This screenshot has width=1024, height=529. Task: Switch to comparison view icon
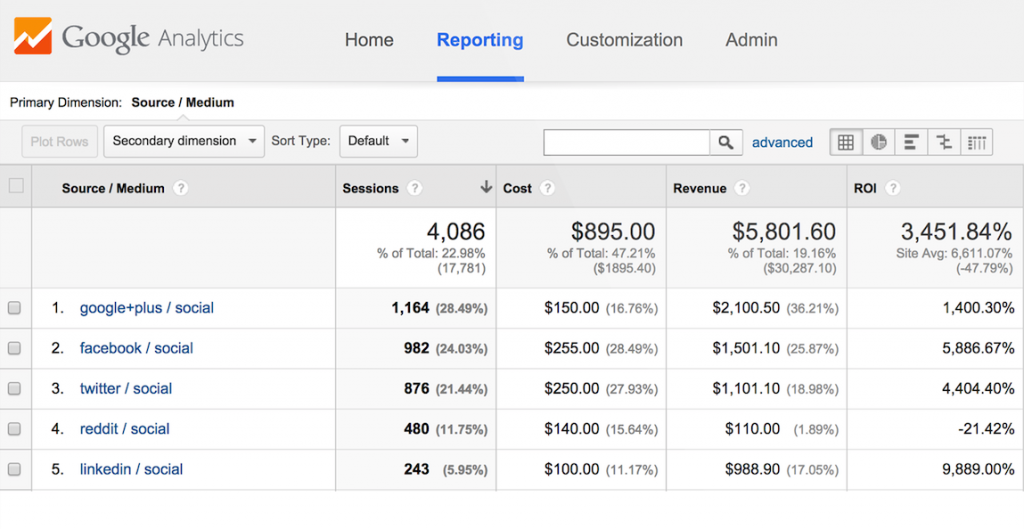(x=943, y=142)
